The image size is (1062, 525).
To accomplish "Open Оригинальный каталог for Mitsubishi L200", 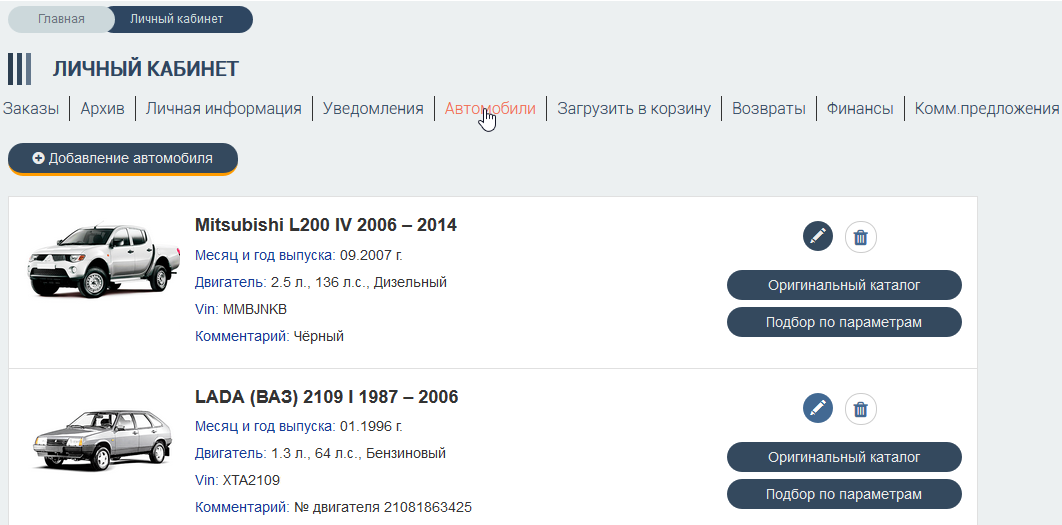I will (844, 285).
